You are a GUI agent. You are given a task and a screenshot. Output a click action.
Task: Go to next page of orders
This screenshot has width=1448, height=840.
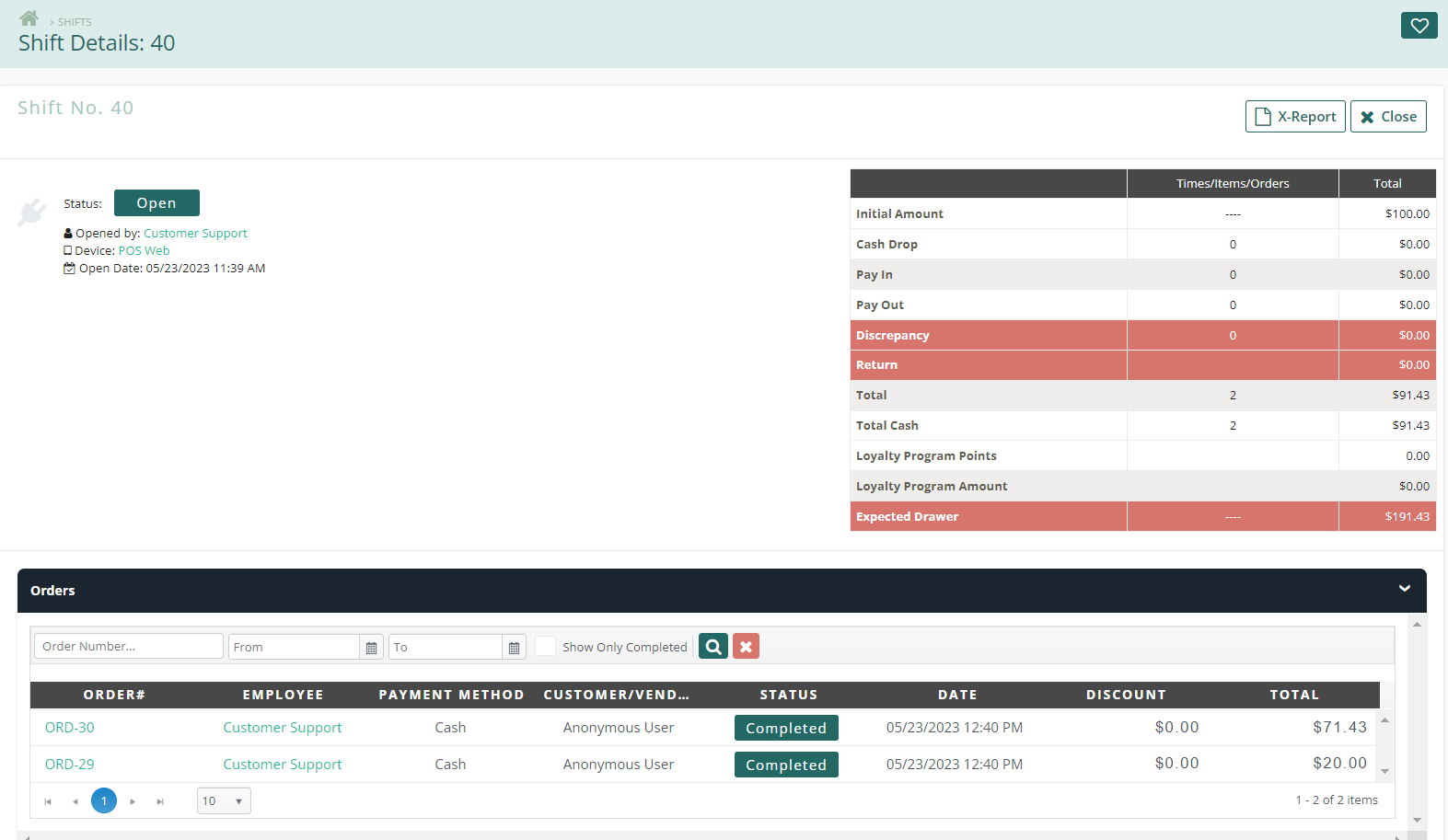(x=133, y=801)
